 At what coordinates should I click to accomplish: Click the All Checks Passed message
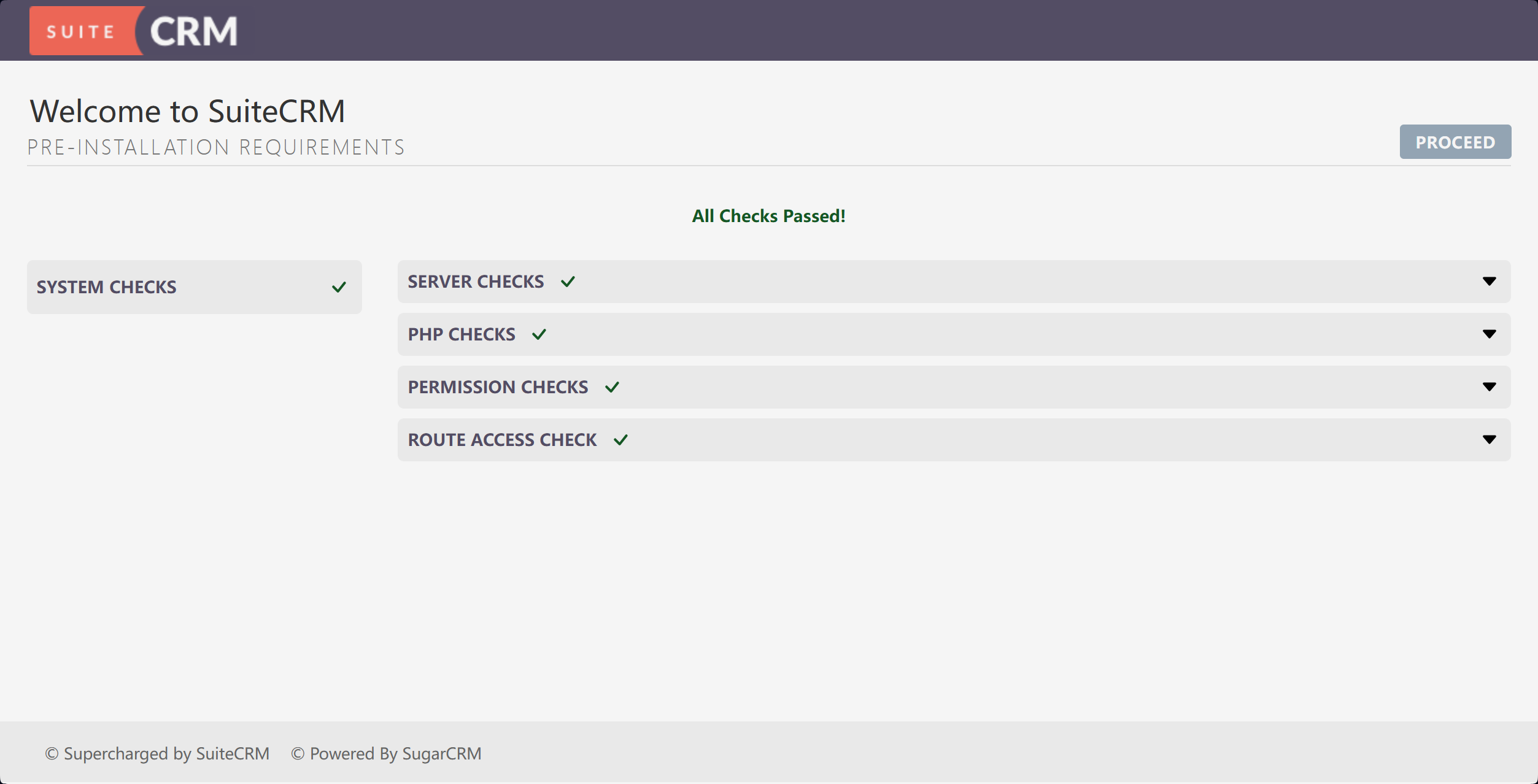pyautogui.click(x=768, y=216)
